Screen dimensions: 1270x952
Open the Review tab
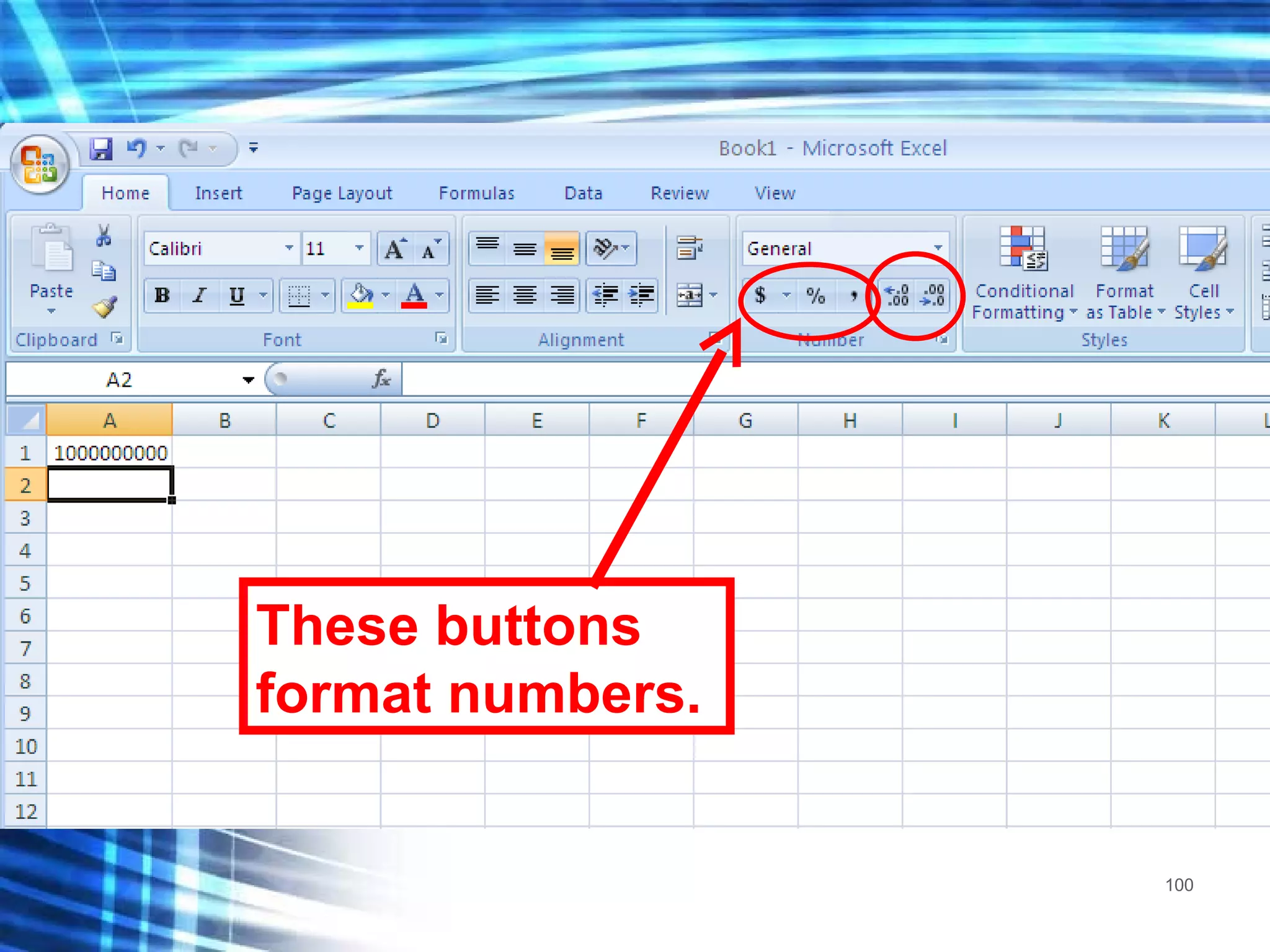[680, 193]
